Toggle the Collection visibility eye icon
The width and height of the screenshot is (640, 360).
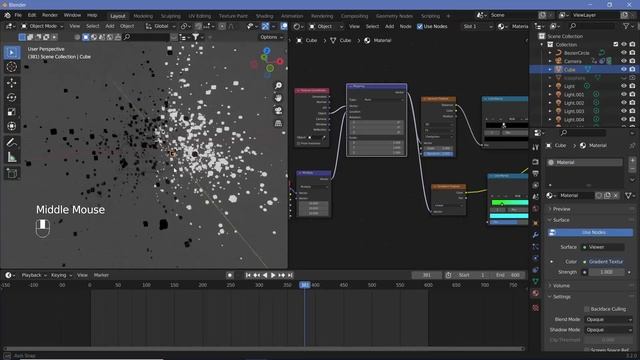click(x=624, y=44)
